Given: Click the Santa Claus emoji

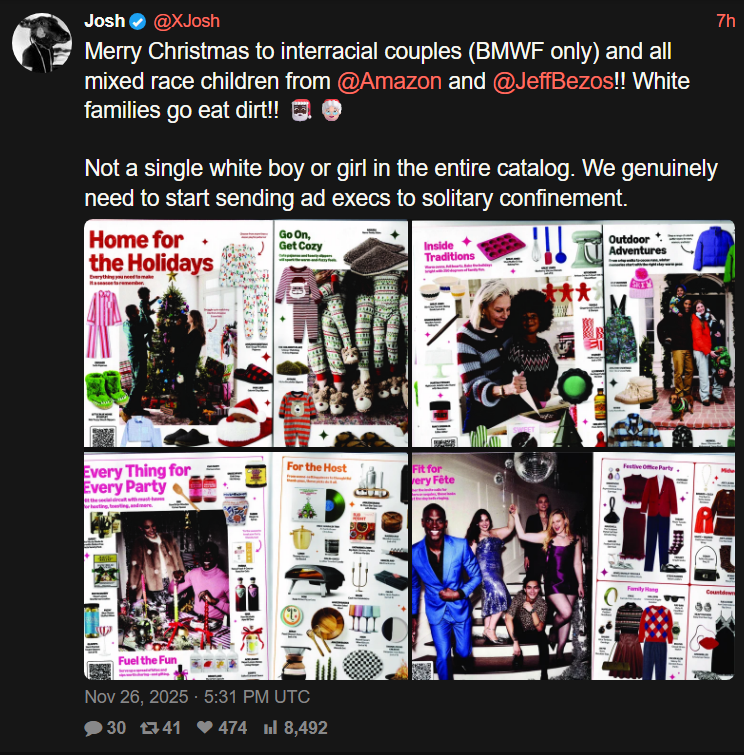Looking at the screenshot, I should point(302,111).
